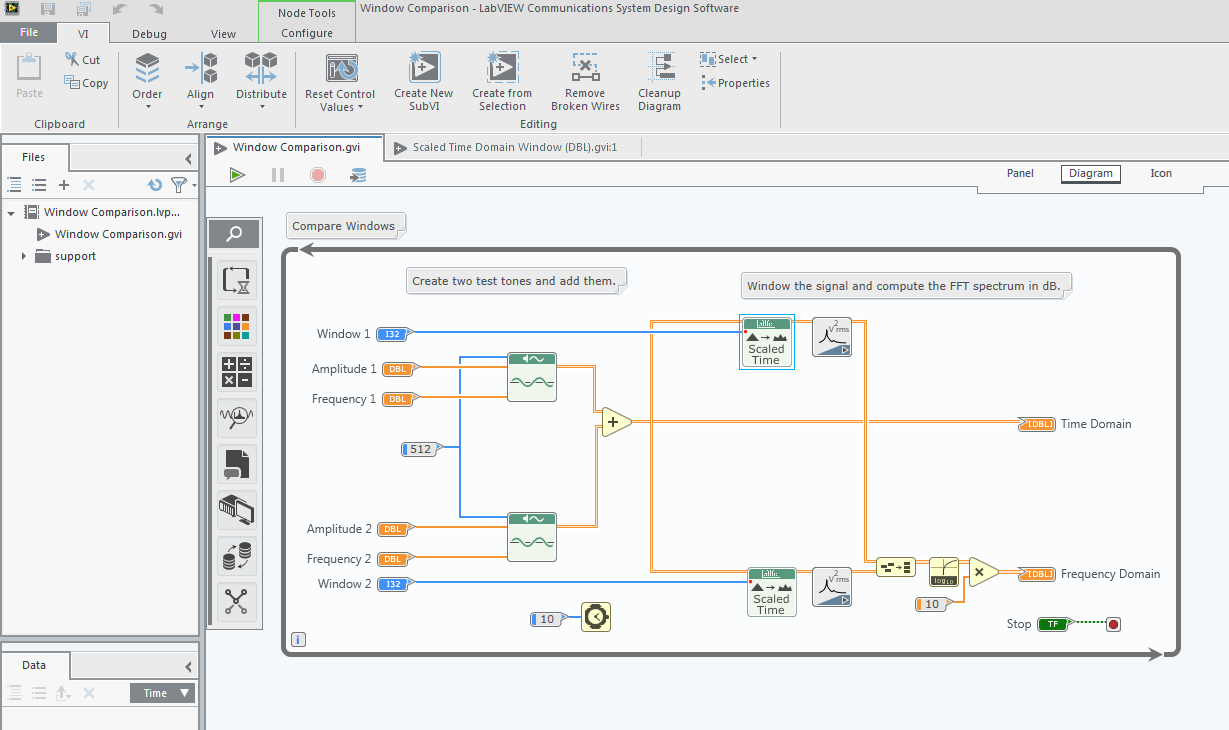Open the network nodes palette icon
This screenshot has width=1229, height=730.
click(x=237, y=601)
